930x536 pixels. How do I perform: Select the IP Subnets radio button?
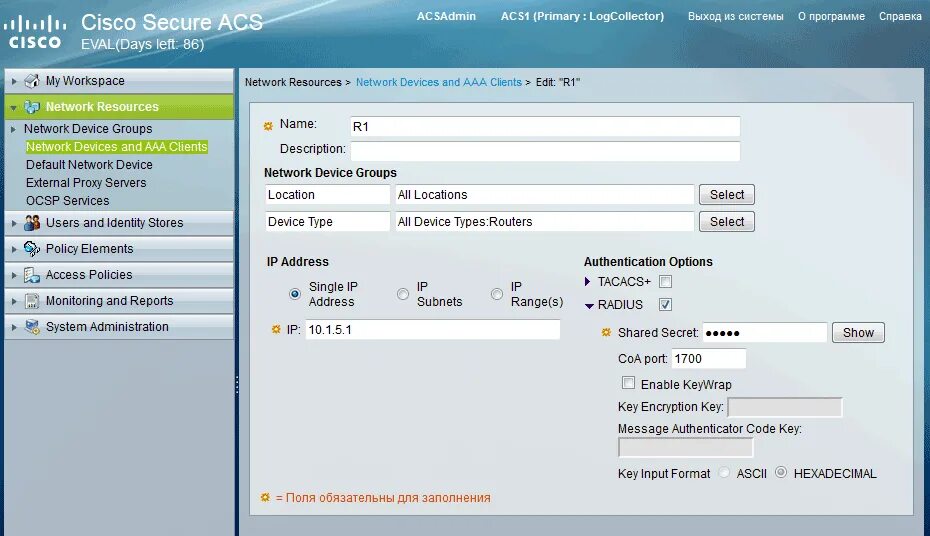(403, 294)
